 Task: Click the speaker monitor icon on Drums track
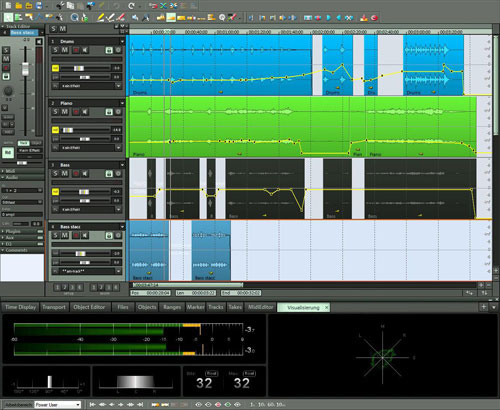click(x=85, y=50)
